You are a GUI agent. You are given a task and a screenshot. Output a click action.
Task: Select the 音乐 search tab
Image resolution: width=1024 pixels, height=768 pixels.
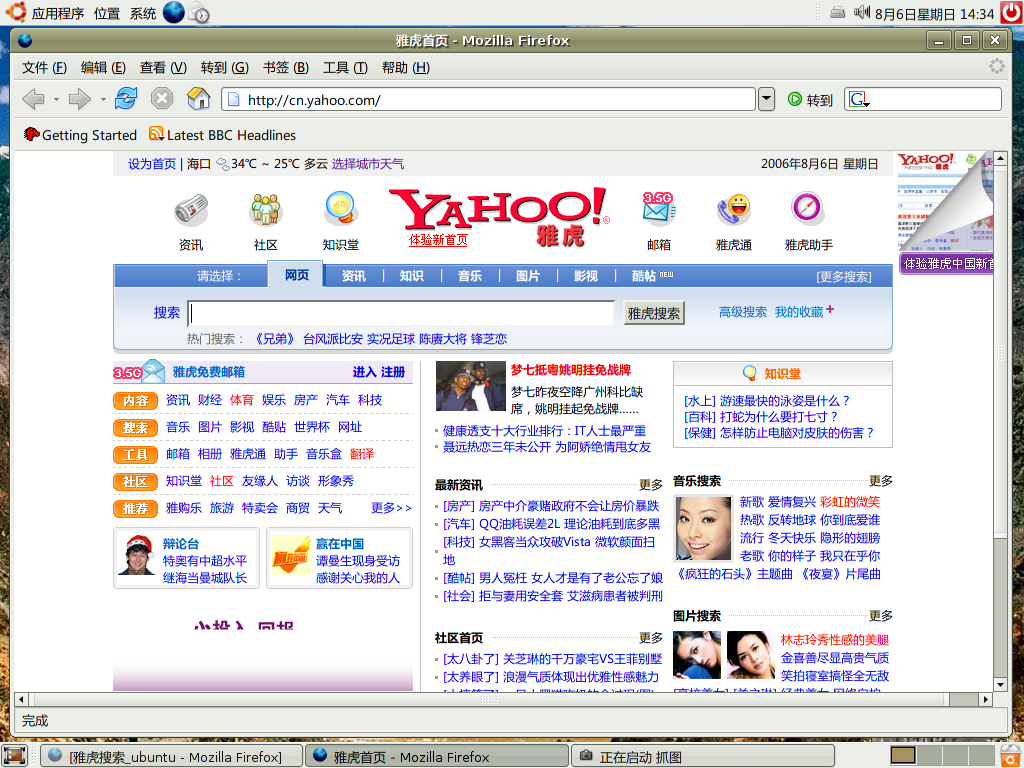(470, 276)
